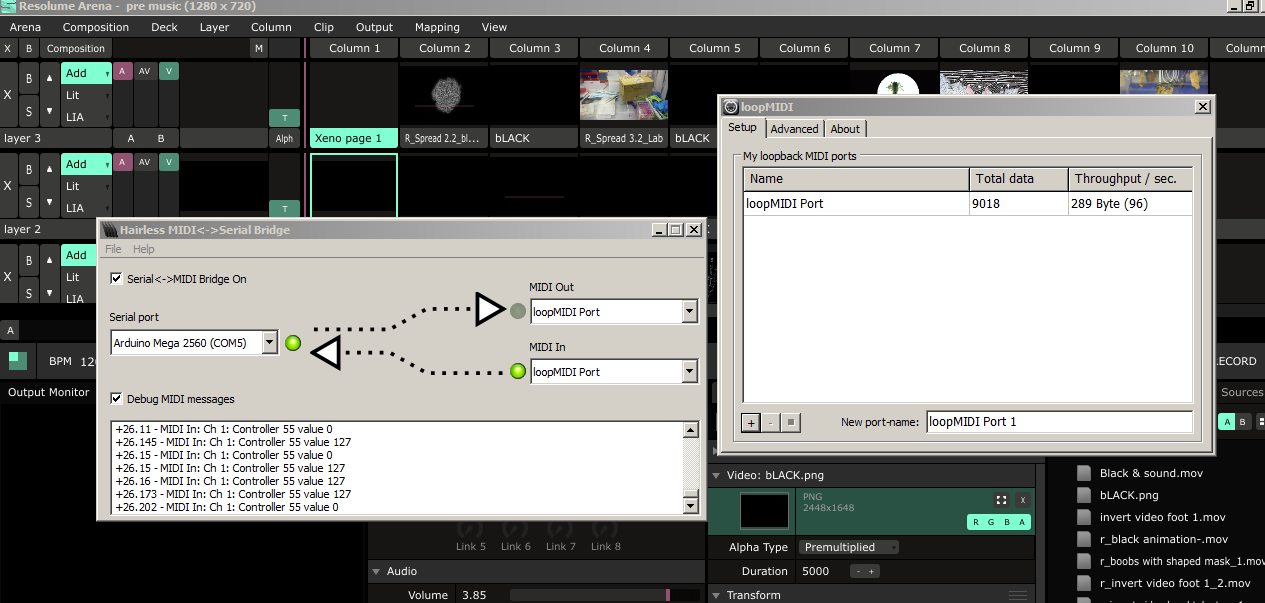Image resolution: width=1265 pixels, height=603 pixels.
Task: Click the New port-name text field
Action: pos(1058,422)
